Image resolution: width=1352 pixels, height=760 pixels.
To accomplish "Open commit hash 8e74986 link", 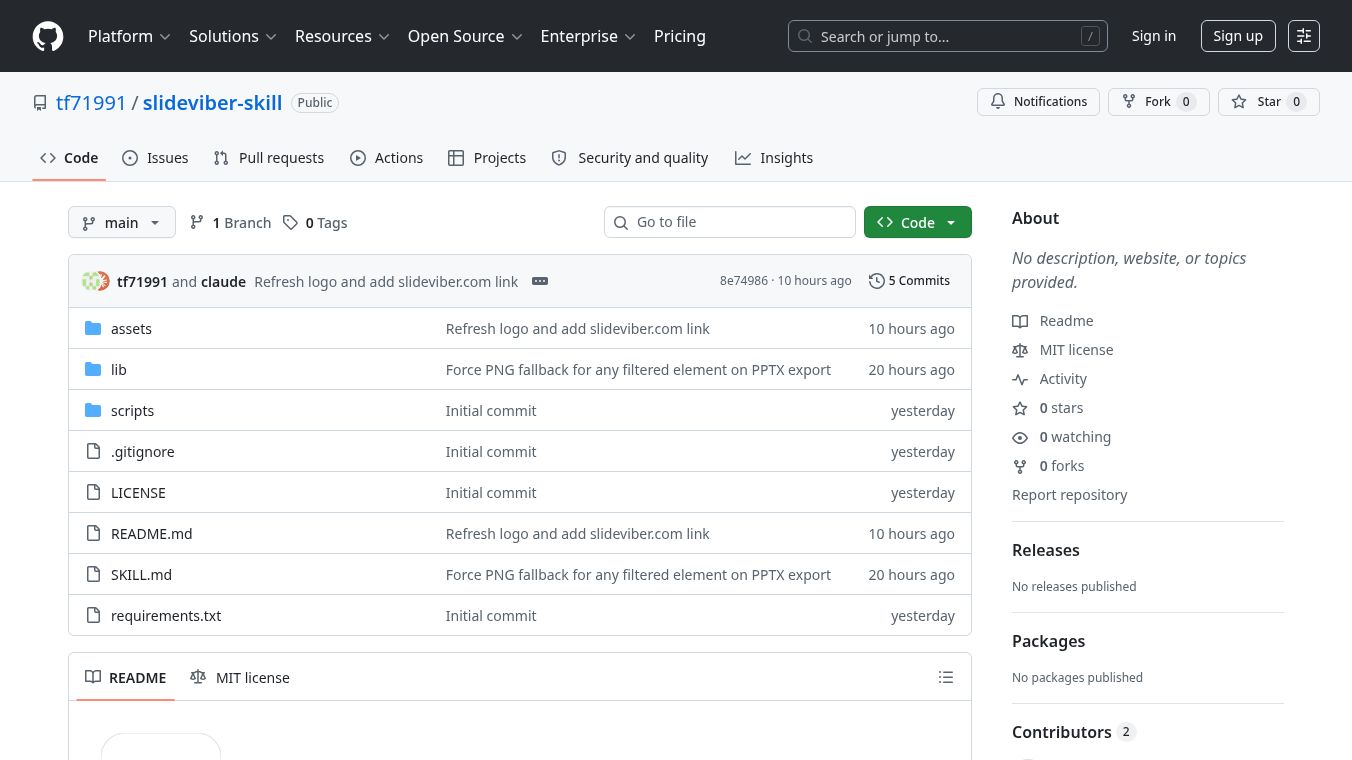I will [x=743, y=281].
